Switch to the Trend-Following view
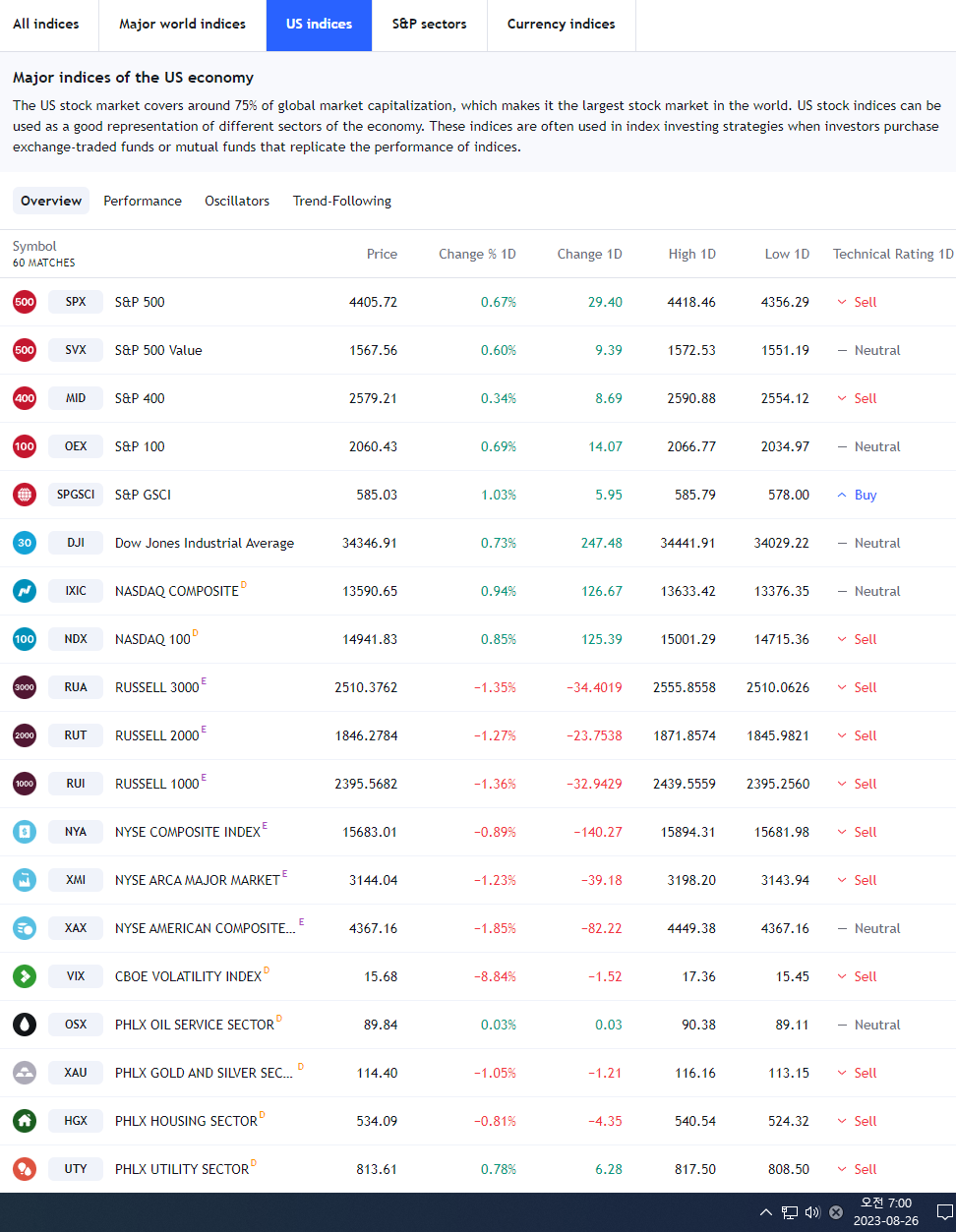The image size is (956, 1232). [342, 201]
